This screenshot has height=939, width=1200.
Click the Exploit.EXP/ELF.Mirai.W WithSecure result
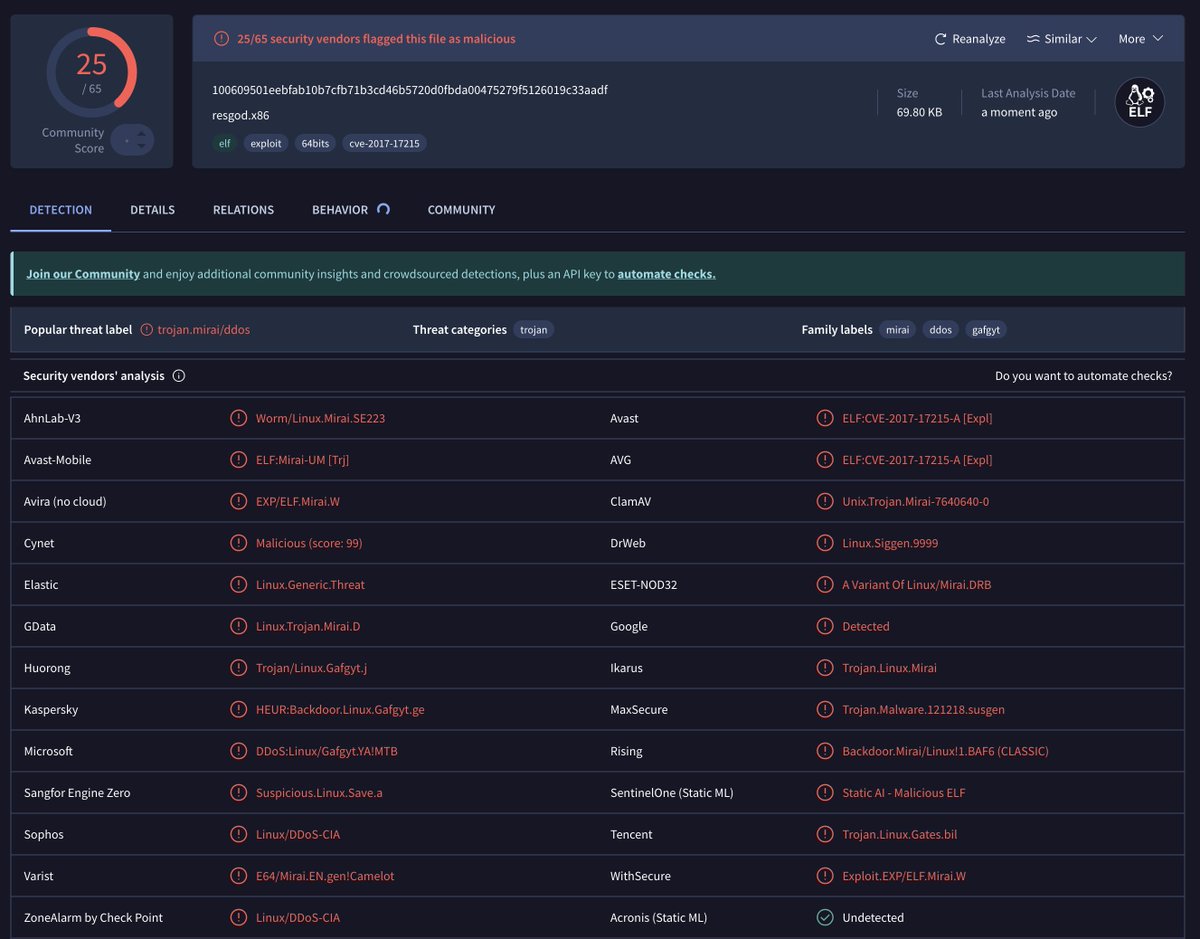coord(904,876)
